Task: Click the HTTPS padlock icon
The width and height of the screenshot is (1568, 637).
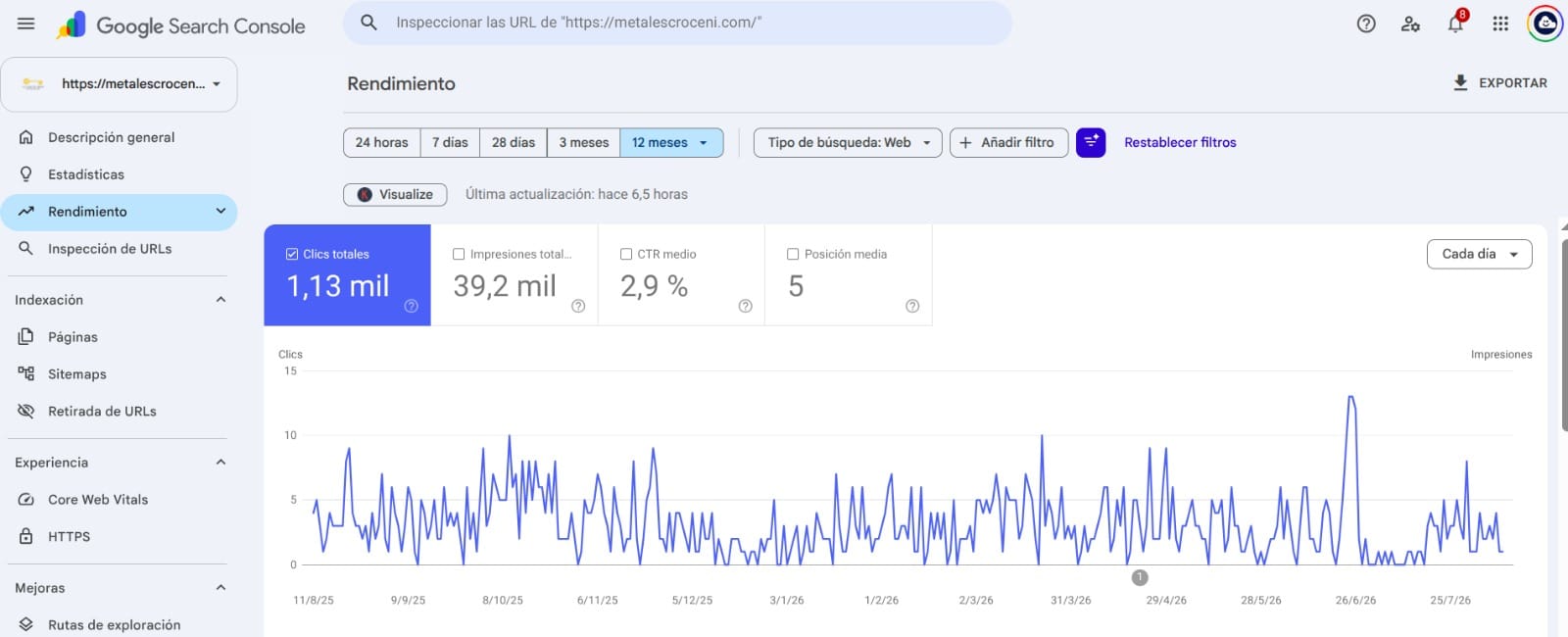Action: click(26, 536)
